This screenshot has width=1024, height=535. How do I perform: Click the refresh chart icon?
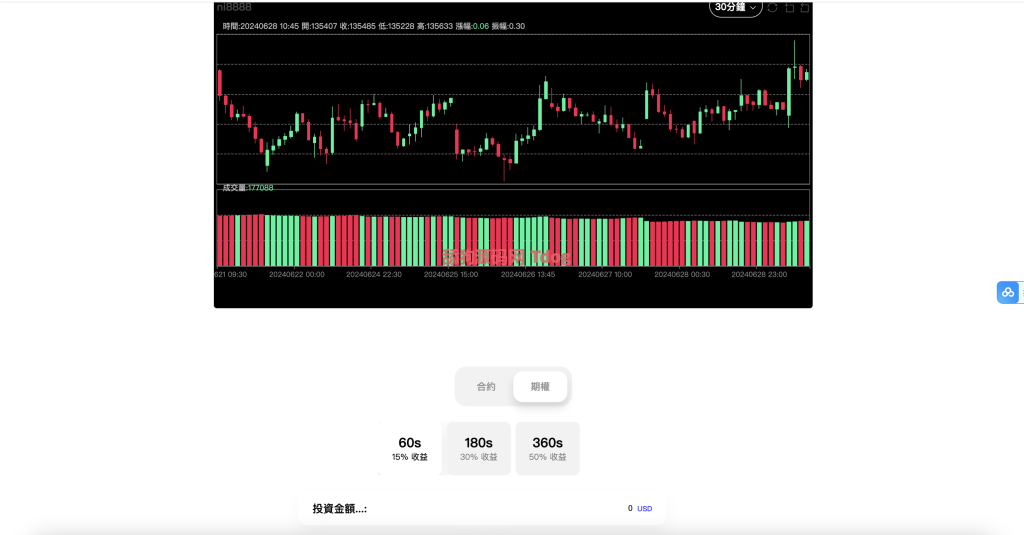[x=772, y=8]
